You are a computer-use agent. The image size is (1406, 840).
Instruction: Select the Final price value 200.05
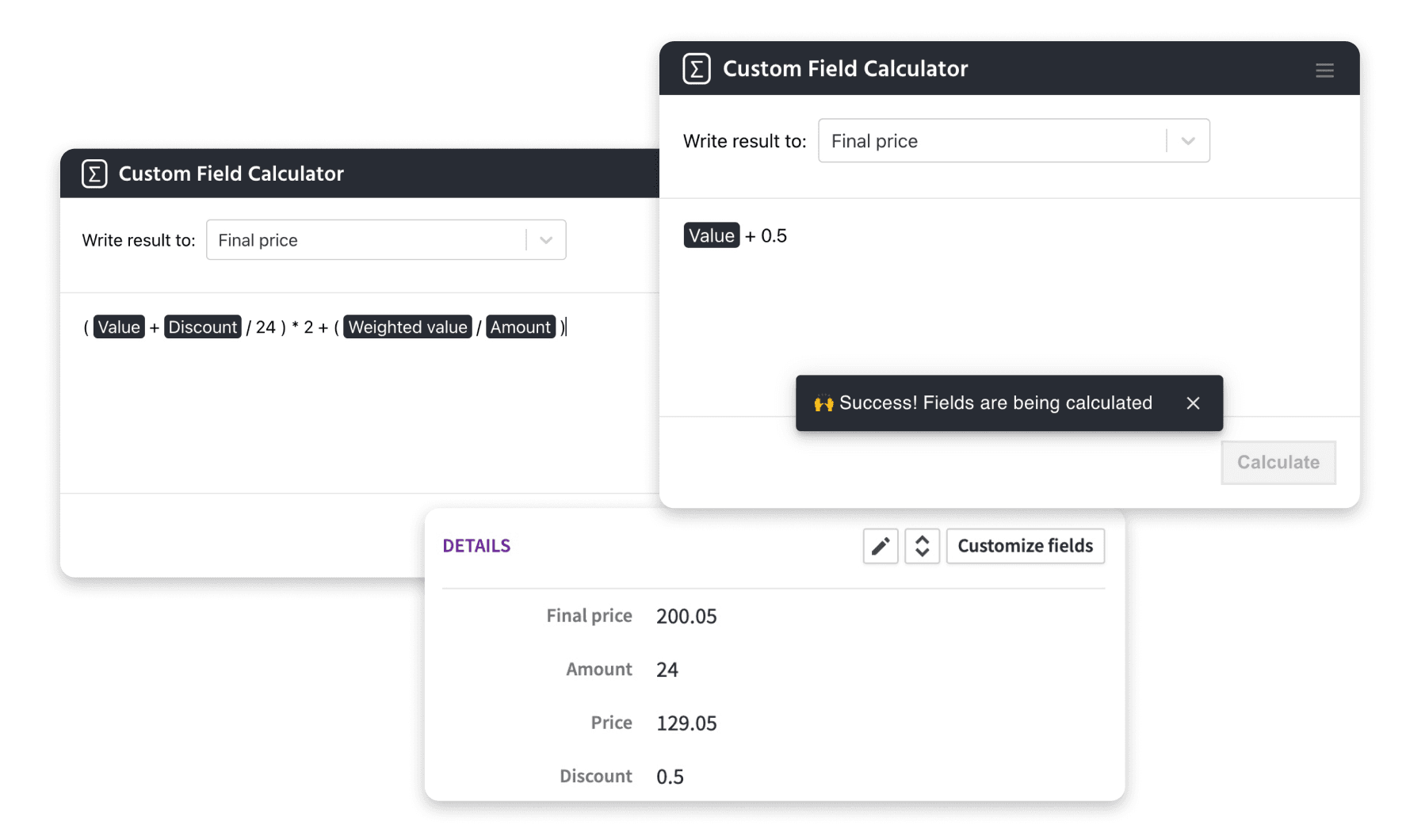(686, 616)
